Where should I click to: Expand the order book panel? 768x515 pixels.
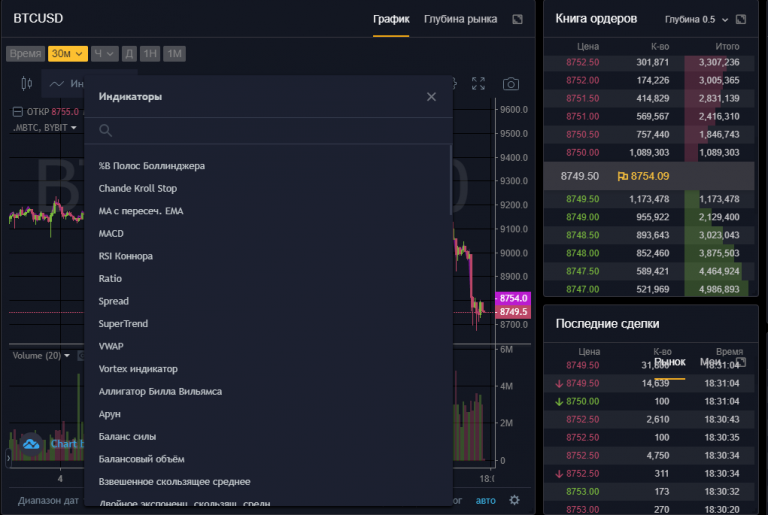(755, 19)
